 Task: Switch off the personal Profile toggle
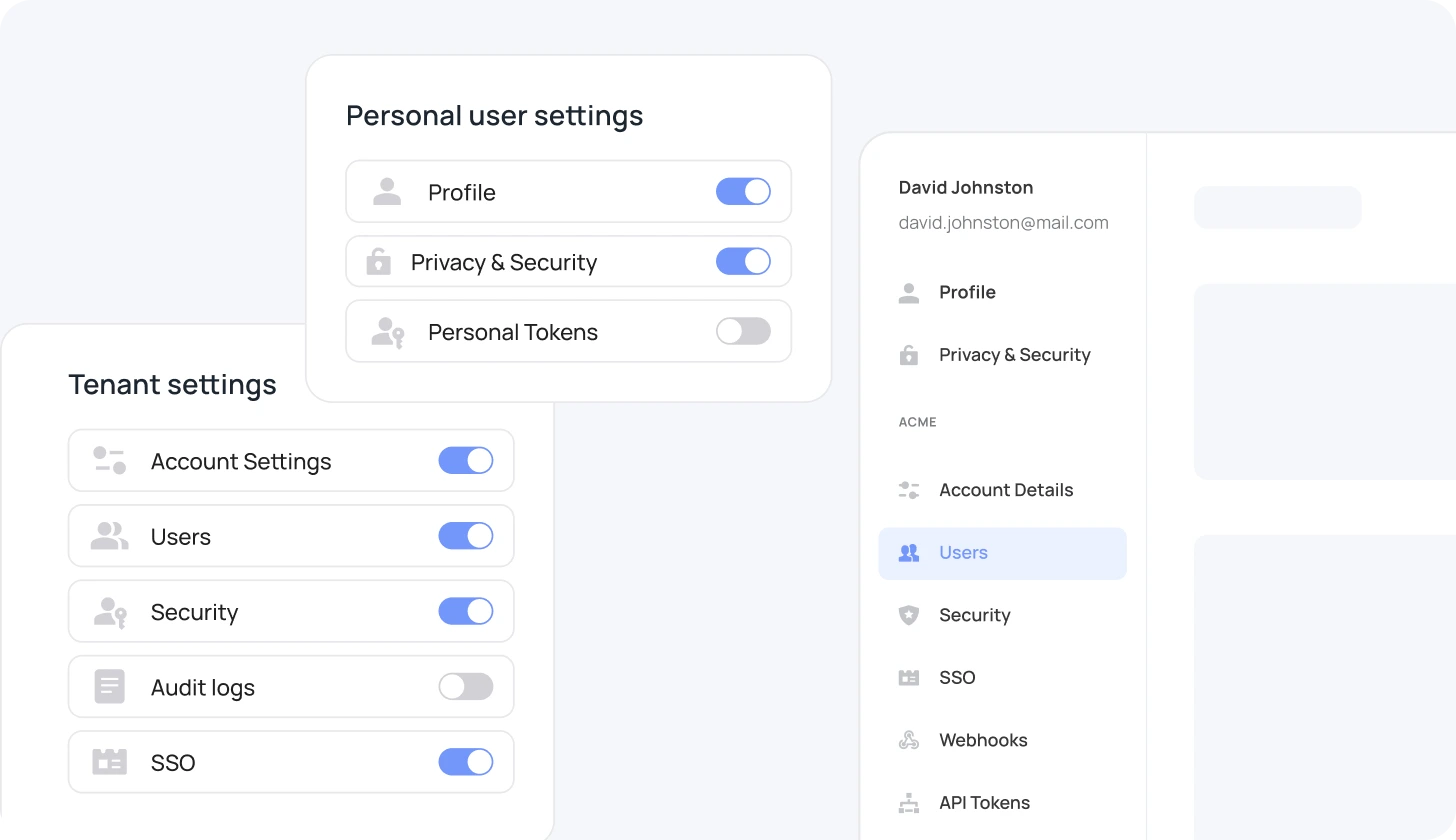coord(743,191)
